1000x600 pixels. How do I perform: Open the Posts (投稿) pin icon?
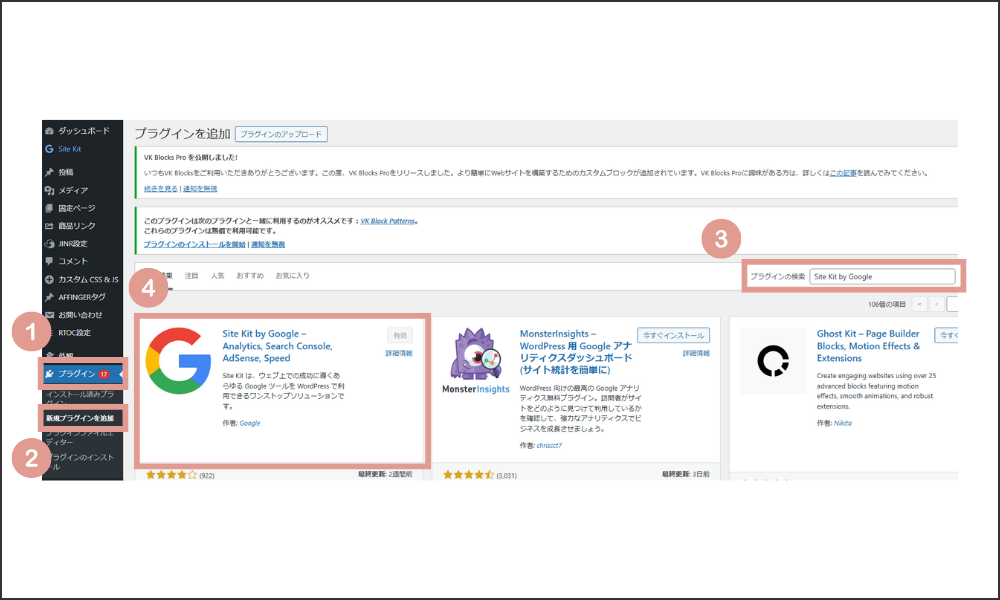(49, 172)
